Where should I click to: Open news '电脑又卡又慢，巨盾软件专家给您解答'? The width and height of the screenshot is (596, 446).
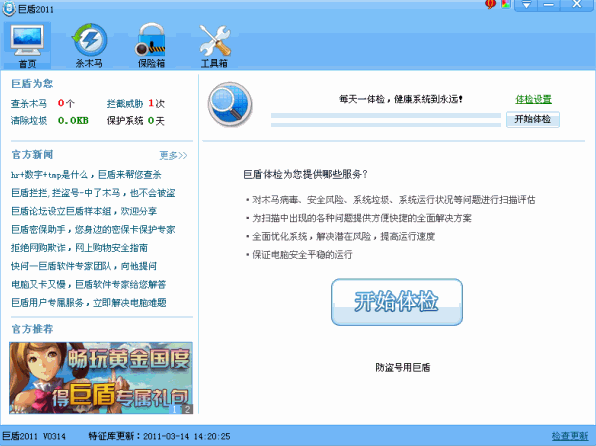click(89, 284)
